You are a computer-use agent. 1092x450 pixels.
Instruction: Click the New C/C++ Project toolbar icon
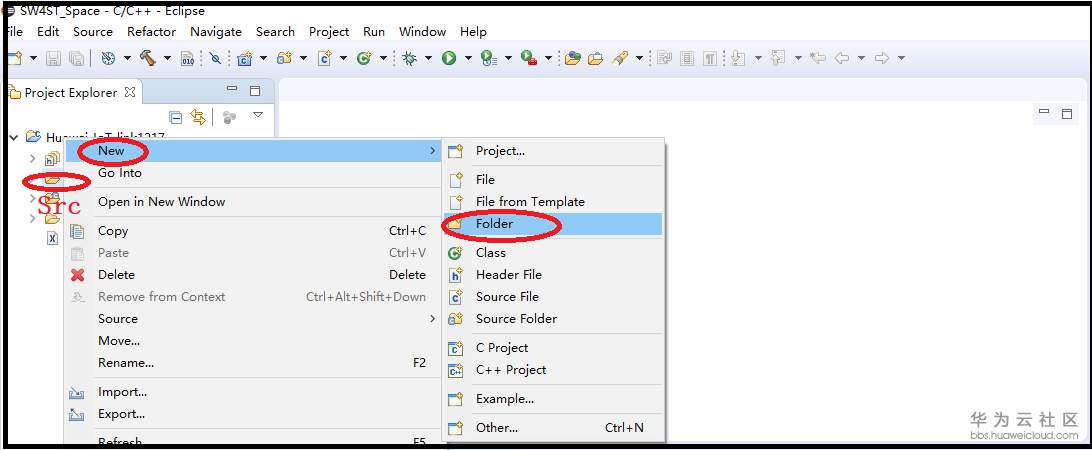pos(244,59)
